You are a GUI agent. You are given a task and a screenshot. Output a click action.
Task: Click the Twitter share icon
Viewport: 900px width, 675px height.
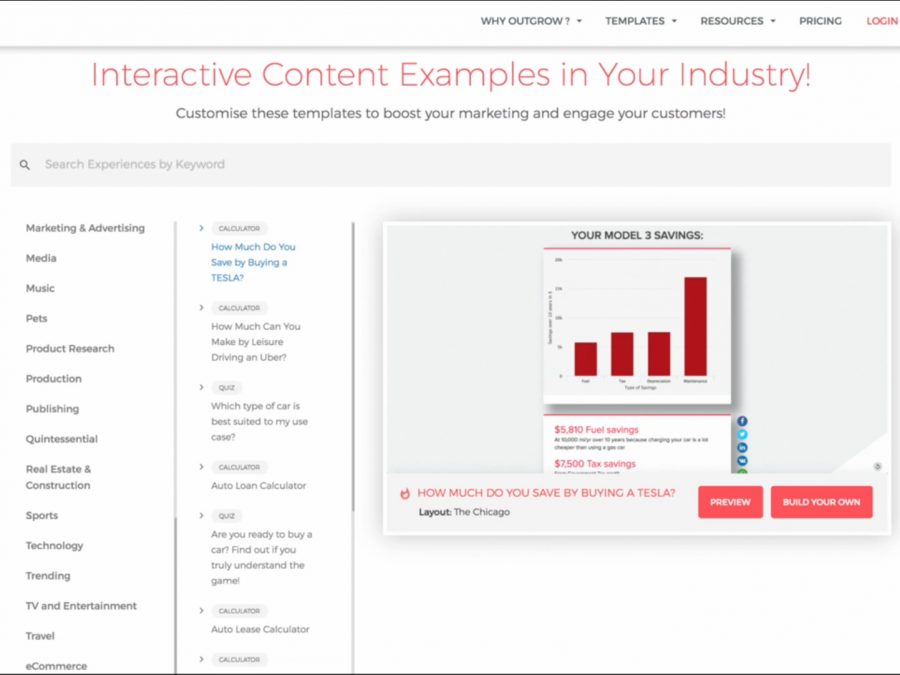coord(743,435)
